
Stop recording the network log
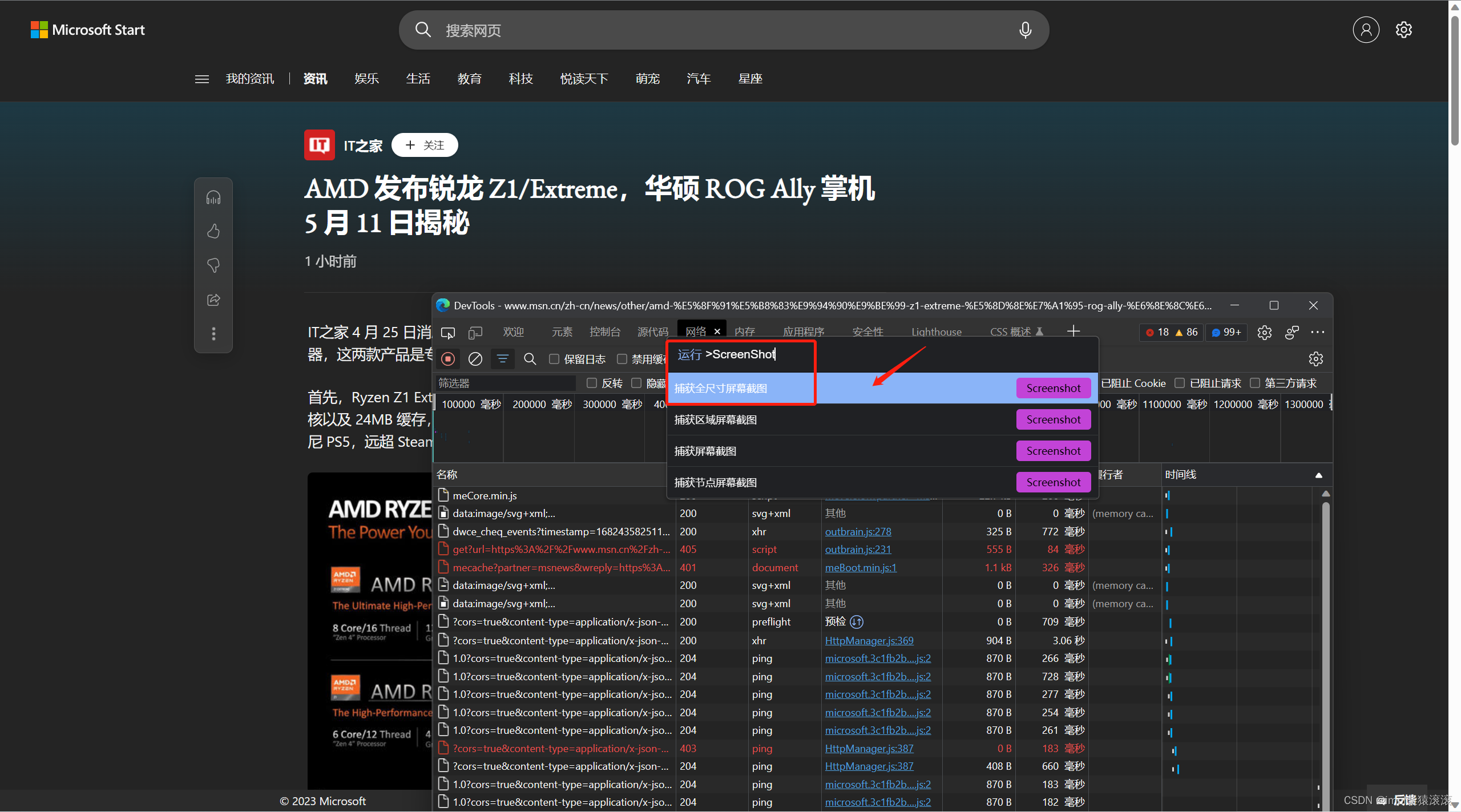coord(448,359)
